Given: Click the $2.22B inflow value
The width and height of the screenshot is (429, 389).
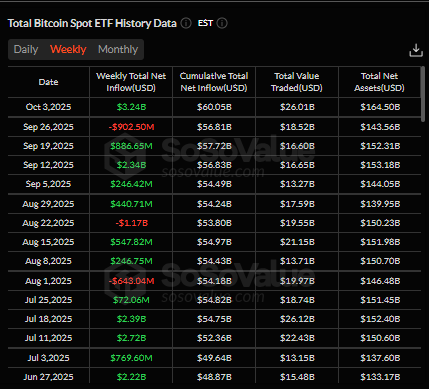Looking at the screenshot, I should coord(131,377).
